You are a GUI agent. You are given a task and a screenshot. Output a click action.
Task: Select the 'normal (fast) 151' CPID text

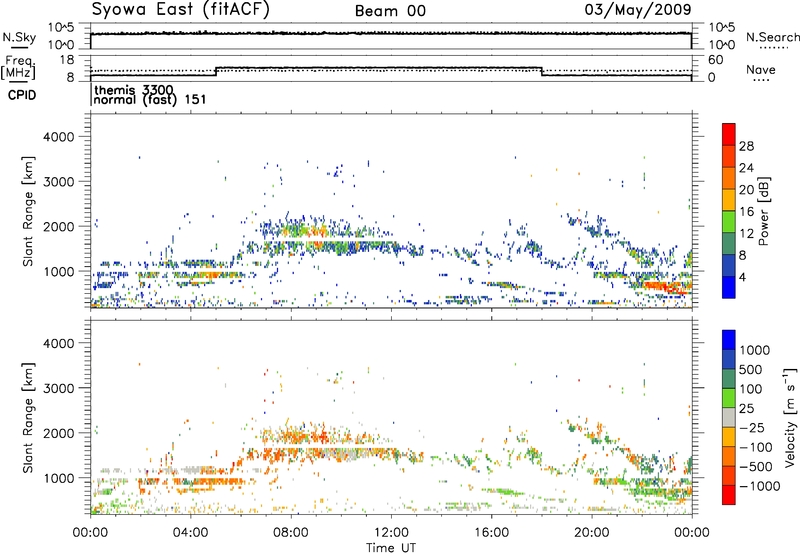pyautogui.click(x=150, y=99)
